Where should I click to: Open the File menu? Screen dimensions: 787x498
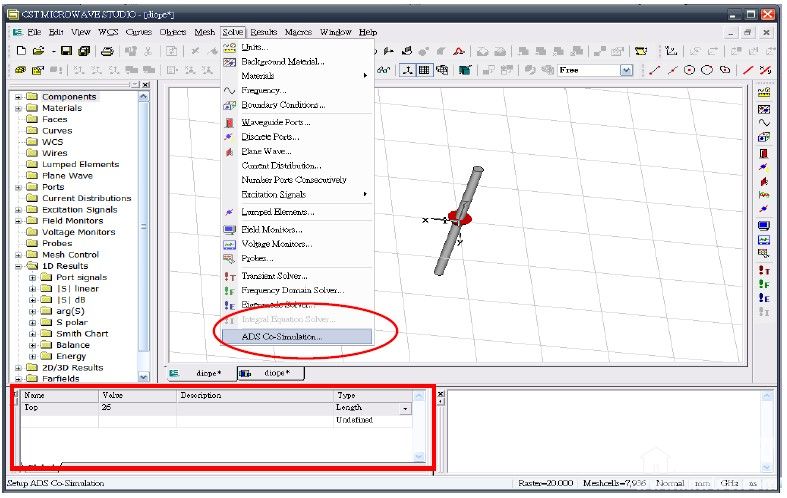tap(34, 32)
